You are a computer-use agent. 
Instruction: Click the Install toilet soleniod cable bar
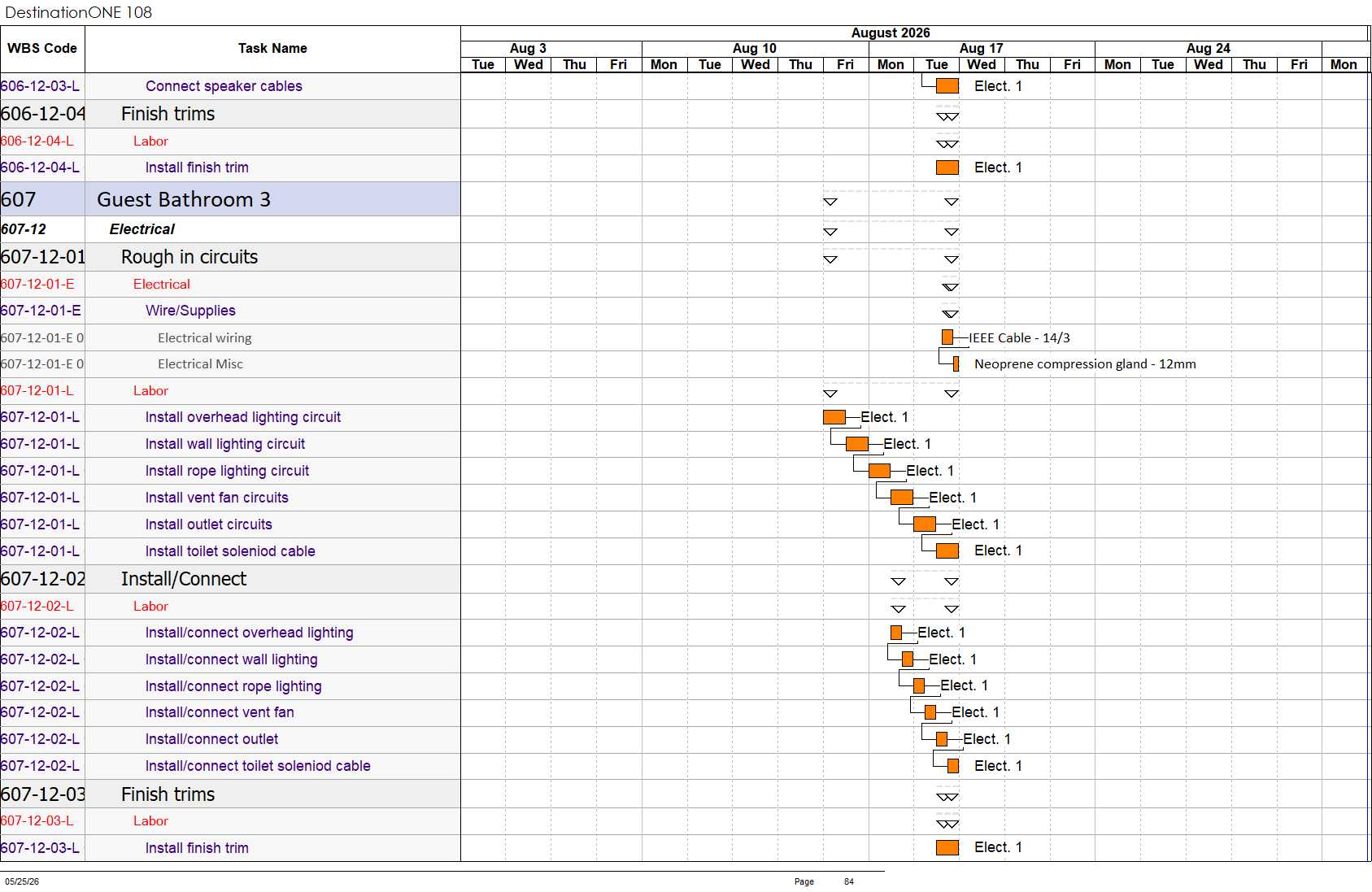click(x=947, y=551)
